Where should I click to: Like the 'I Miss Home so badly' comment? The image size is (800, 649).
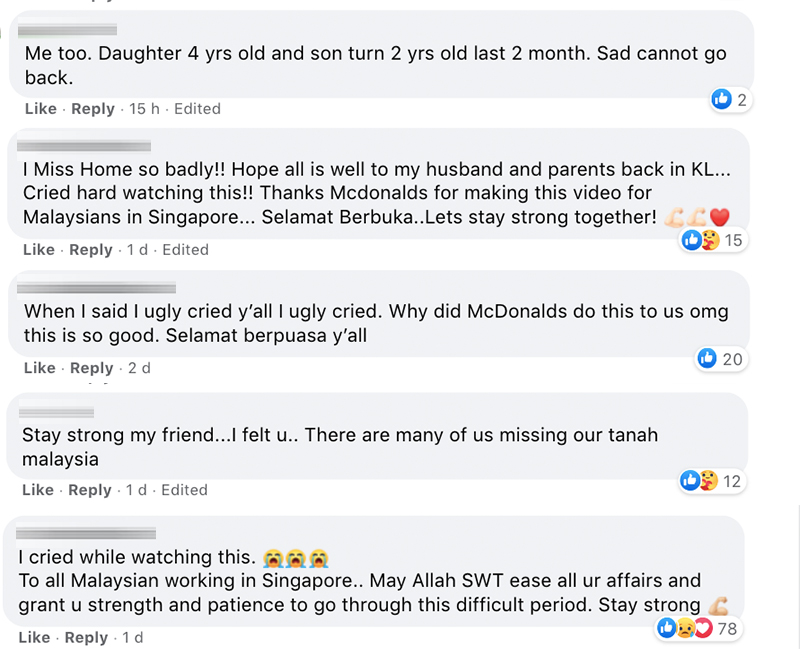pos(38,249)
